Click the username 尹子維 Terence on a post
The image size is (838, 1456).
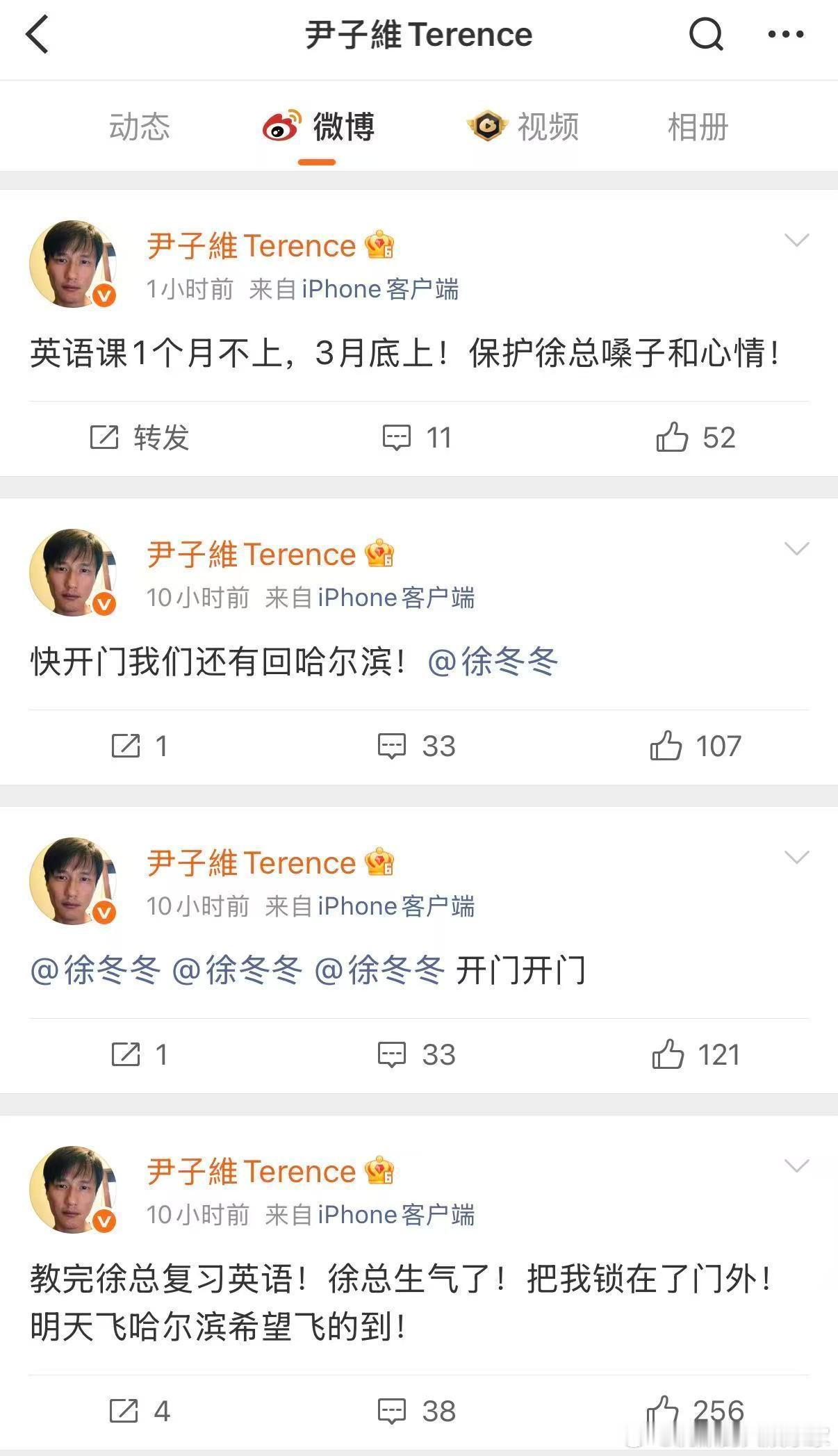pyautogui.click(x=250, y=245)
